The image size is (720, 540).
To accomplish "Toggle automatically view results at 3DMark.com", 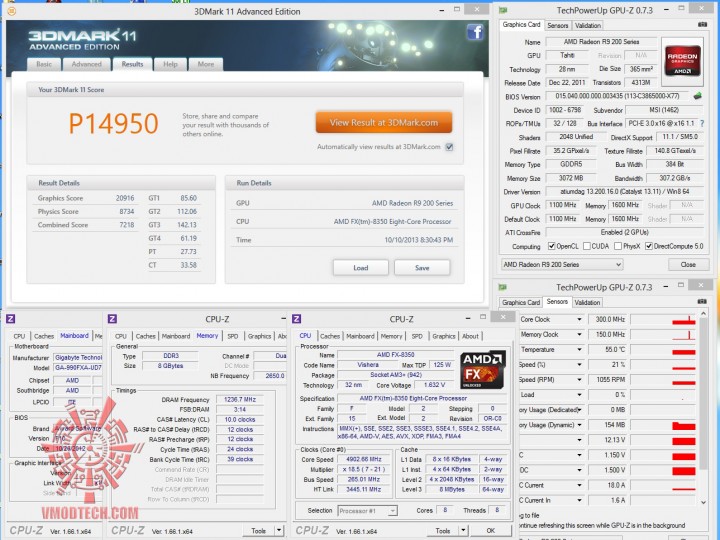I will (449, 147).
